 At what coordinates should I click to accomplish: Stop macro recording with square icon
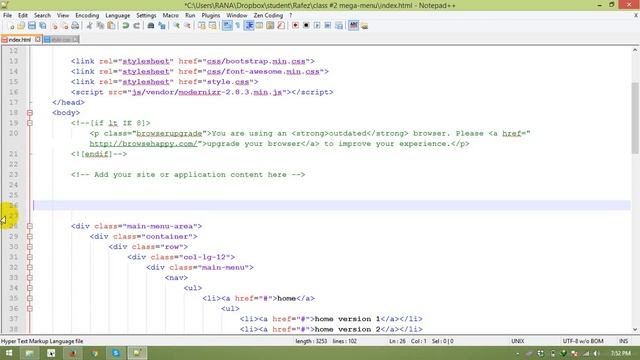(x=306, y=26)
